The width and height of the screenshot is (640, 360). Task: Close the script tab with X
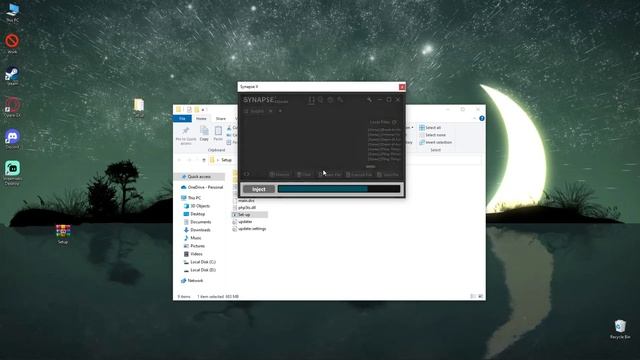(270, 111)
